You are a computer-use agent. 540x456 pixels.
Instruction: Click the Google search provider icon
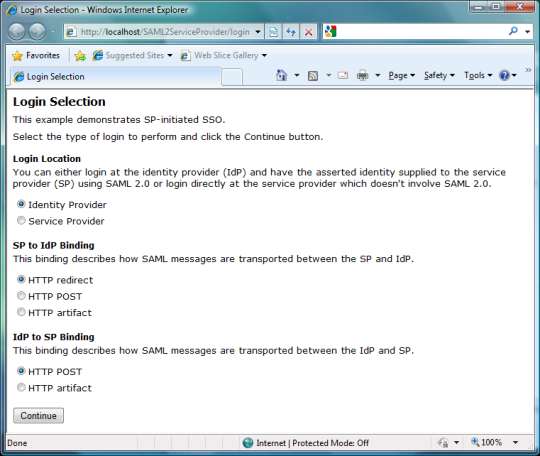331,32
